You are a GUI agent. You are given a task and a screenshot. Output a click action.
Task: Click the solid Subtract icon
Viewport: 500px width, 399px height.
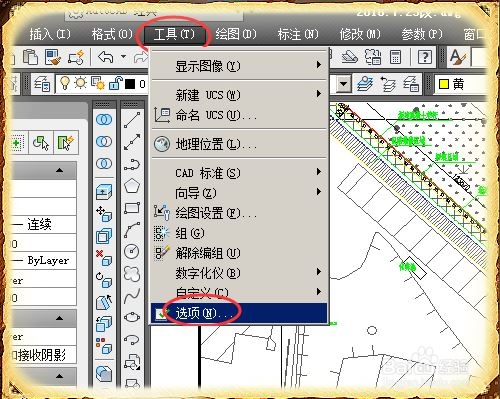[x=104, y=142]
